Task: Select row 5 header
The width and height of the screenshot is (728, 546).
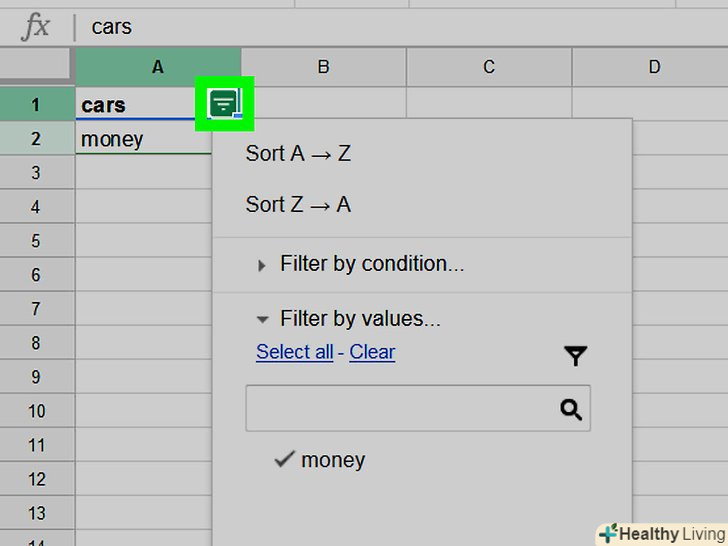Action: tap(37, 241)
